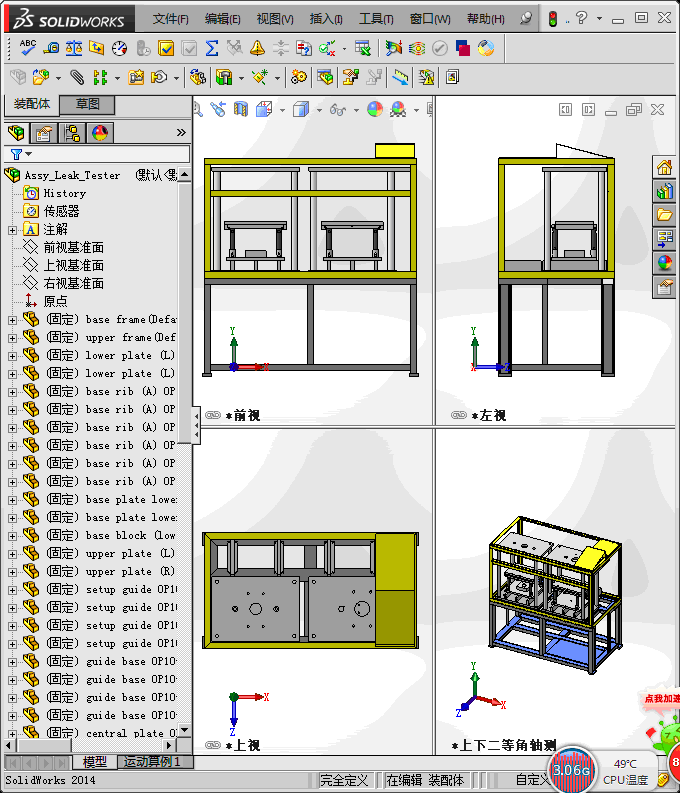
Task: Toggle the tree filter funnel
Action: point(16,154)
